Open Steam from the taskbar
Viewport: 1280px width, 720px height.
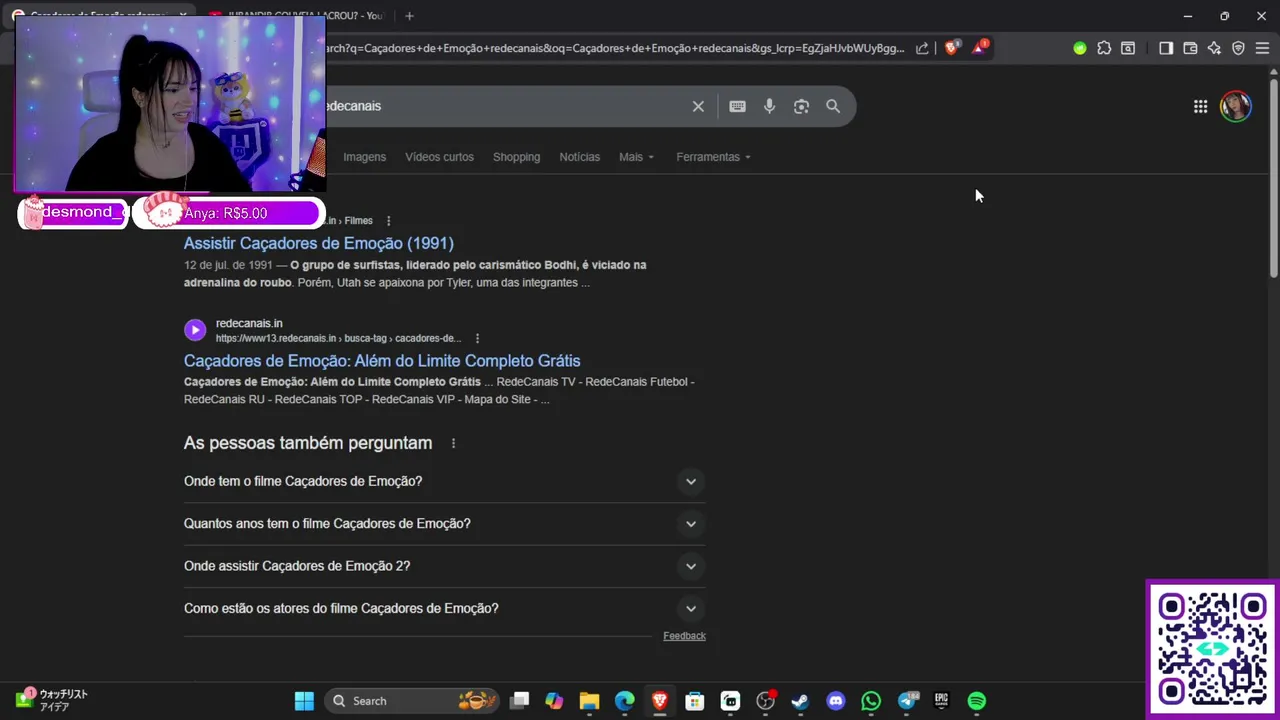point(800,701)
